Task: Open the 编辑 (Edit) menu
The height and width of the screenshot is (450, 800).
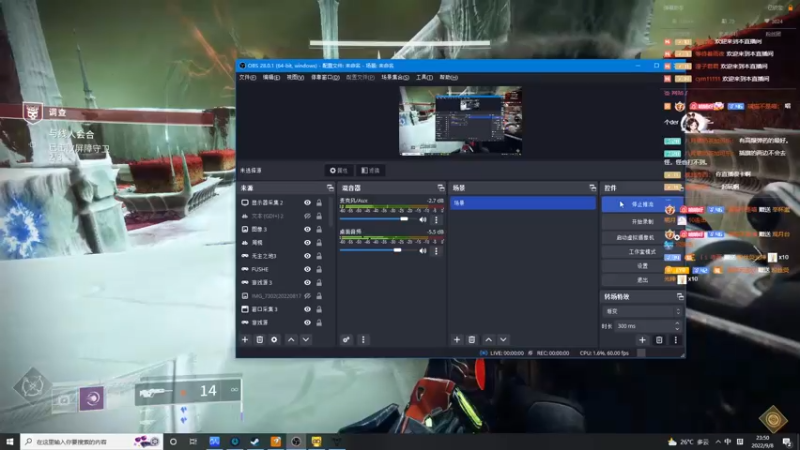Action: tap(271, 78)
